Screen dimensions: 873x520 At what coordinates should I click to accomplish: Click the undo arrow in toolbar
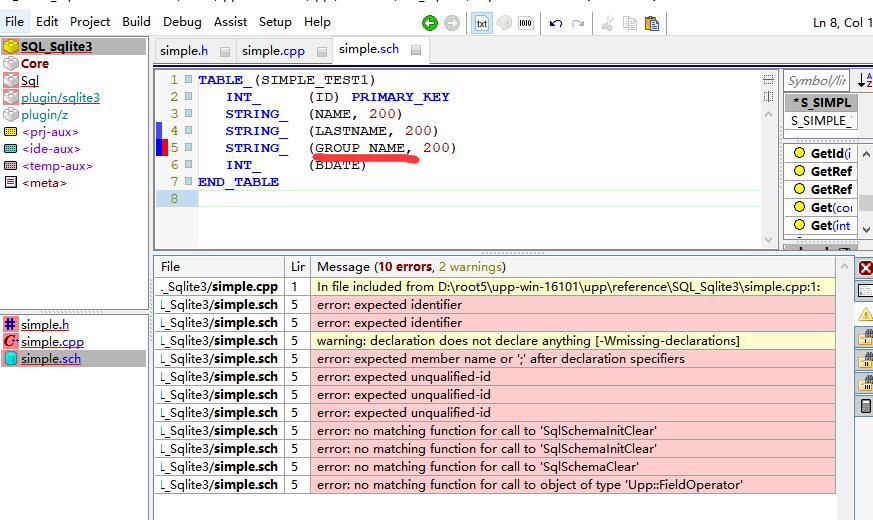click(x=556, y=23)
